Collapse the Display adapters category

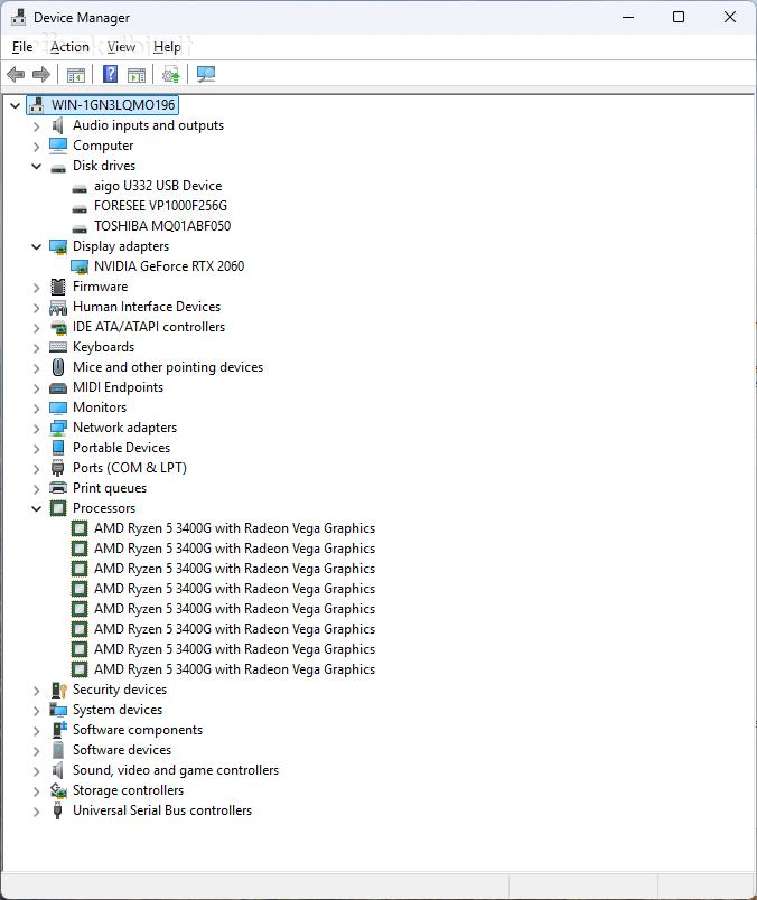coord(36,247)
